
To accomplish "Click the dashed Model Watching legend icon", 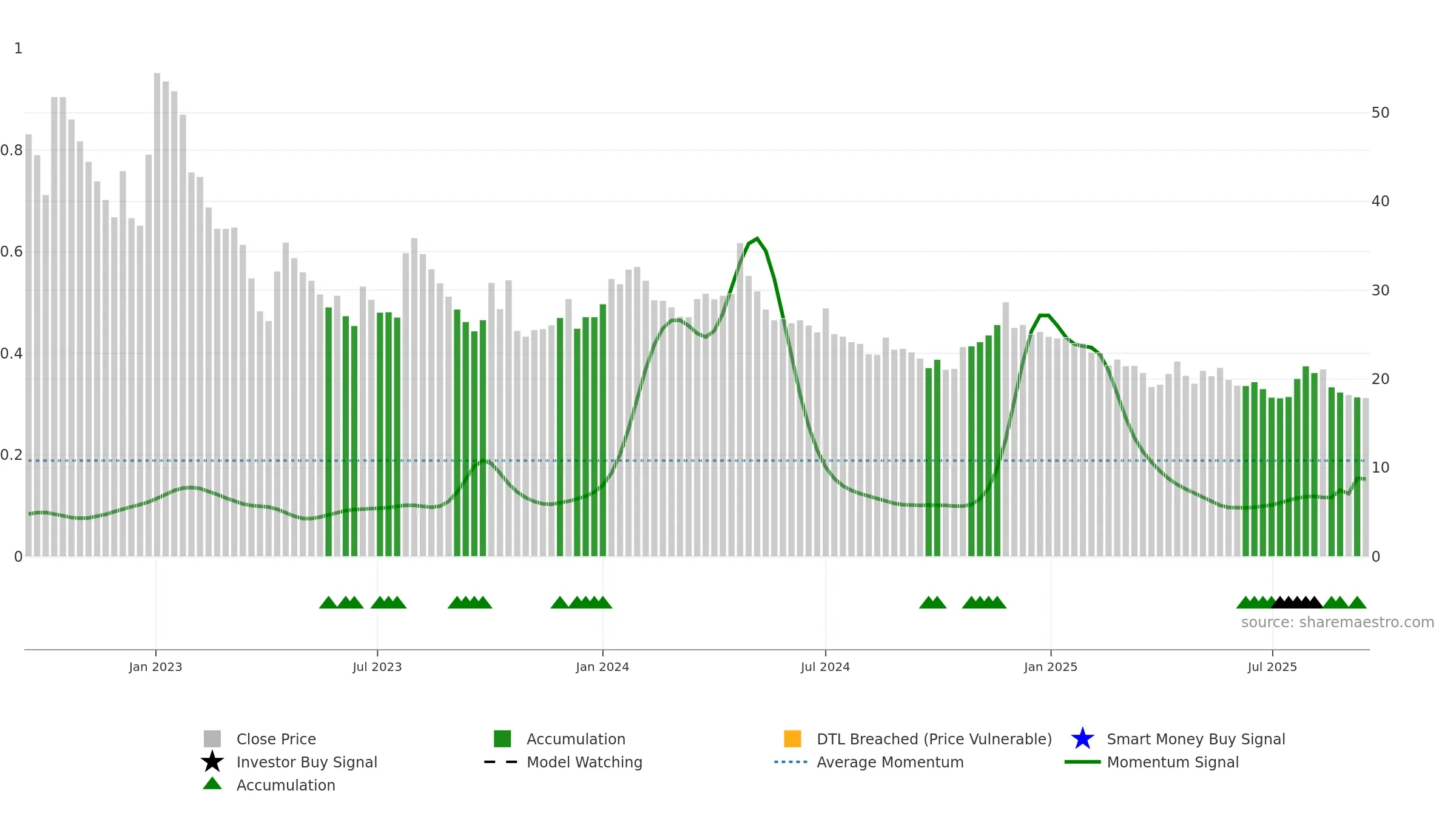I will tap(501, 762).
